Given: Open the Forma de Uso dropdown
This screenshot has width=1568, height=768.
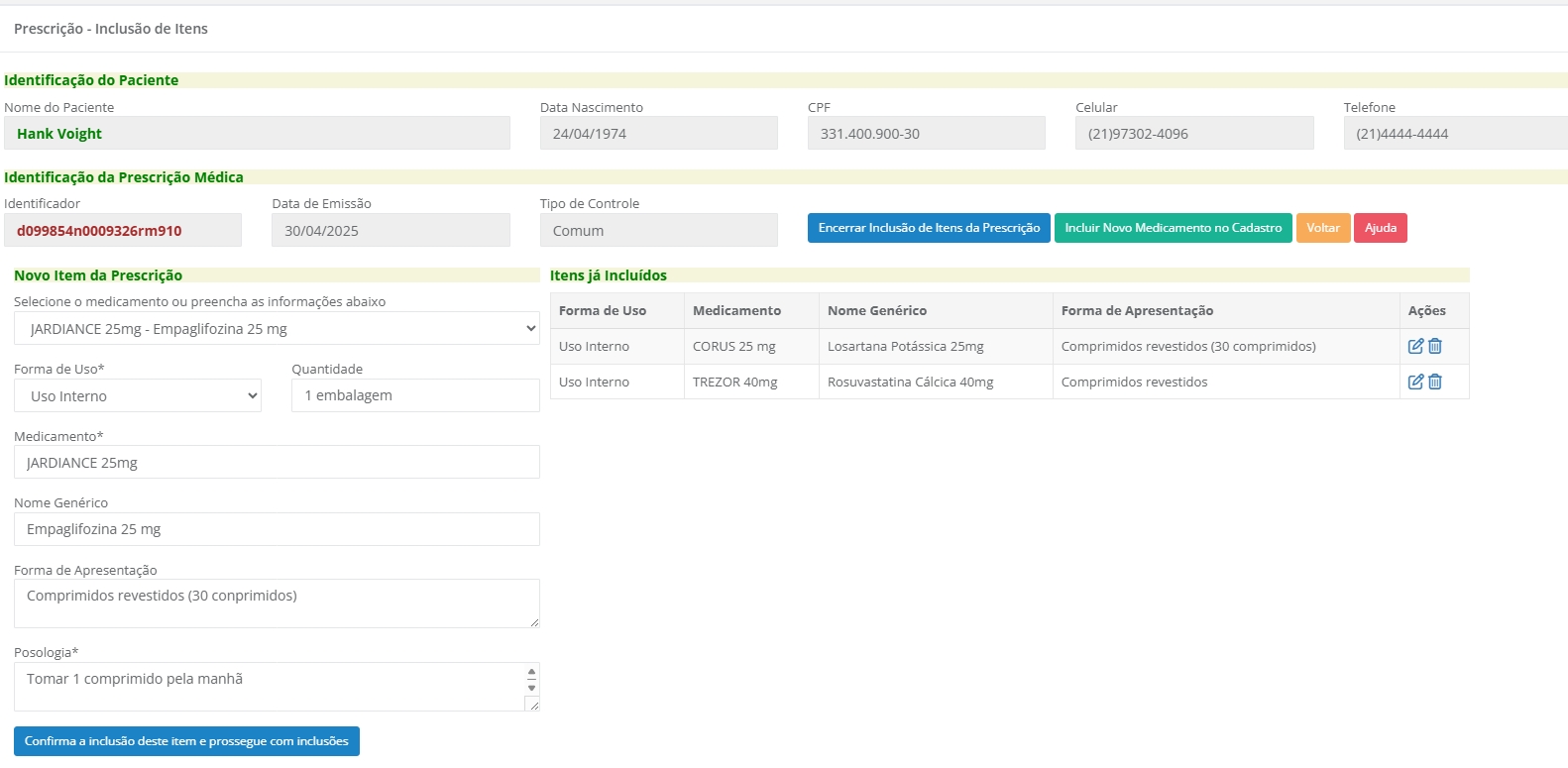Looking at the screenshot, I should pyautogui.click(x=138, y=395).
